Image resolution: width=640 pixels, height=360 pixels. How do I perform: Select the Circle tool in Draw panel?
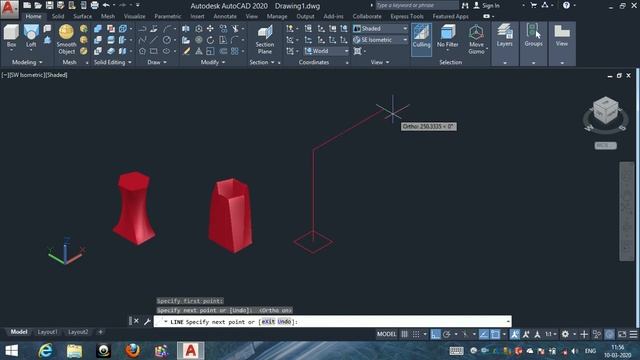pos(167,40)
